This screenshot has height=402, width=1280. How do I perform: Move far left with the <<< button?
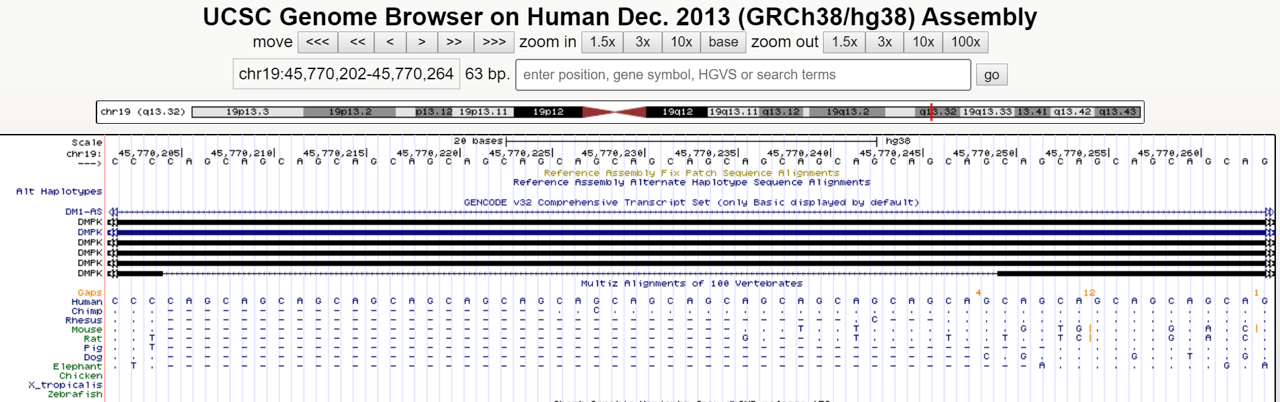[317, 42]
